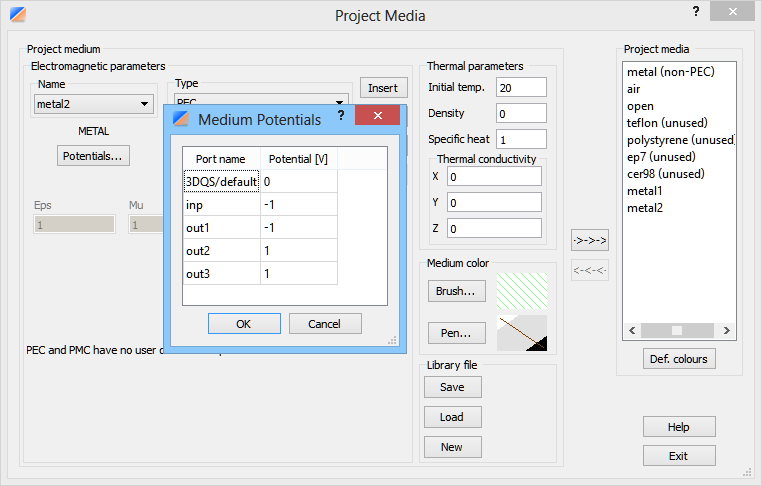The image size is (762, 486).
Task: Click the ->->-> transfer arrow button
Action: click(589, 241)
